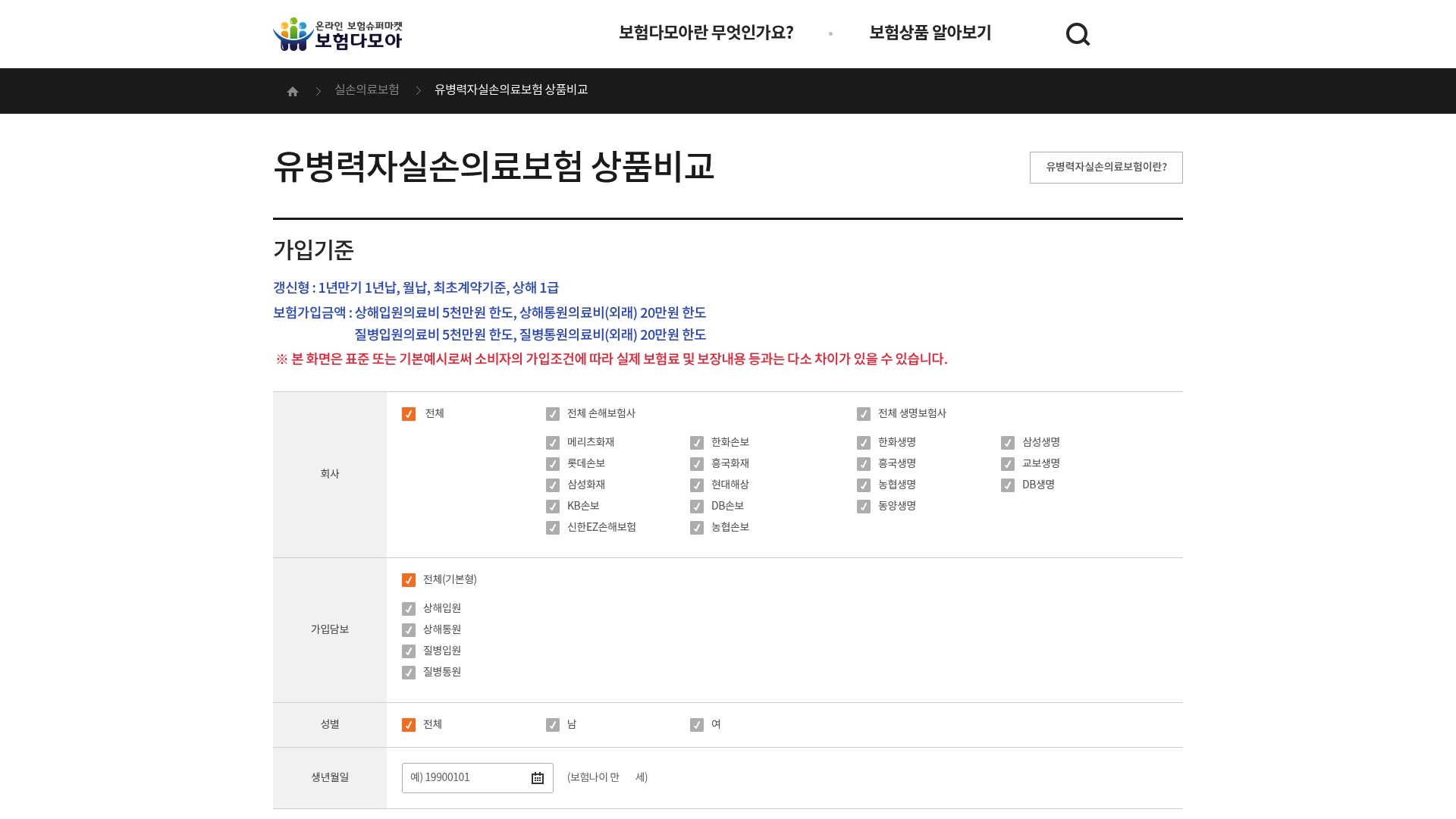The height and width of the screenshot is (819, 1456).
Task: Select the 남 gender checkbox
Action: click(553, 724)
